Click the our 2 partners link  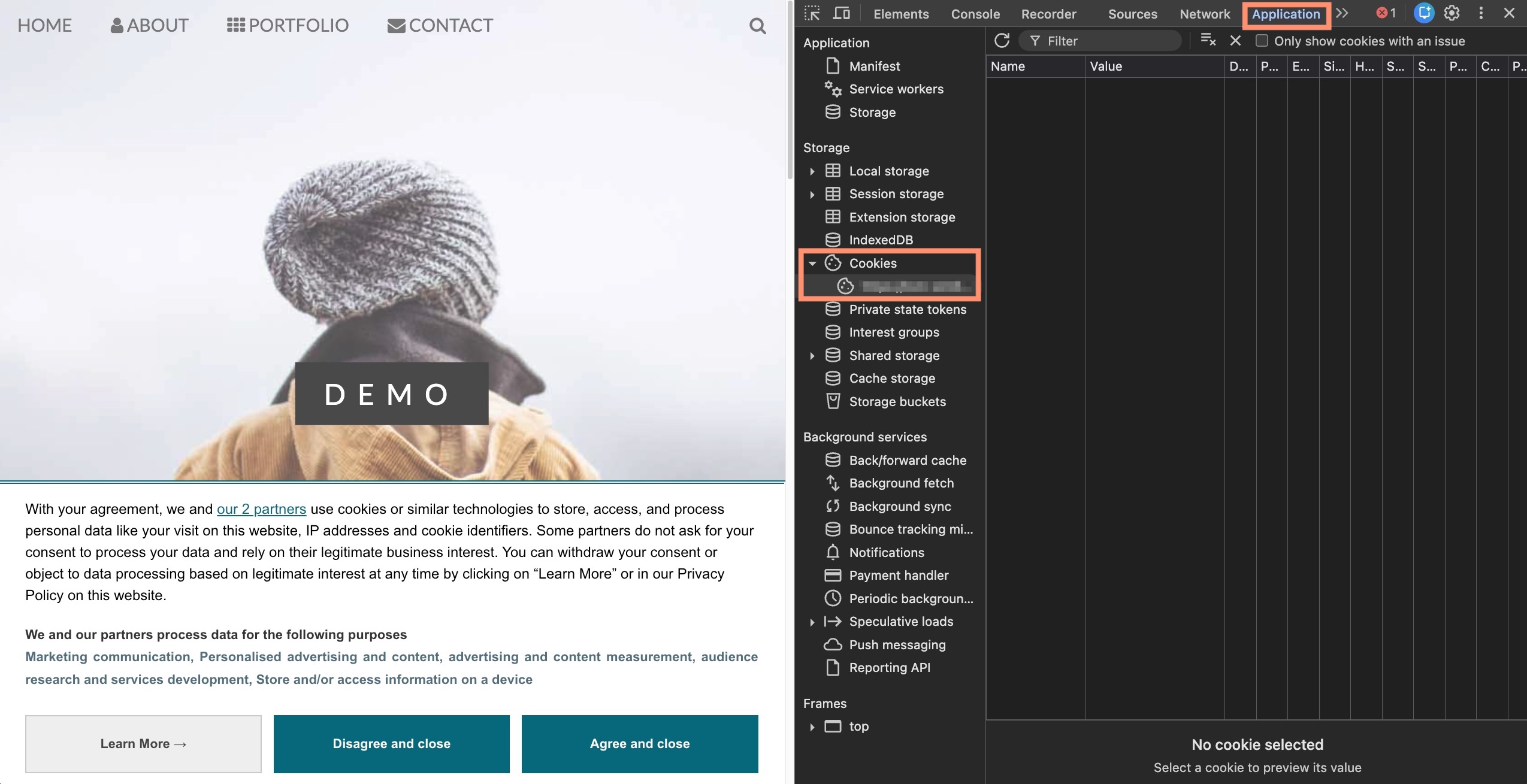[x=261, y=509]
